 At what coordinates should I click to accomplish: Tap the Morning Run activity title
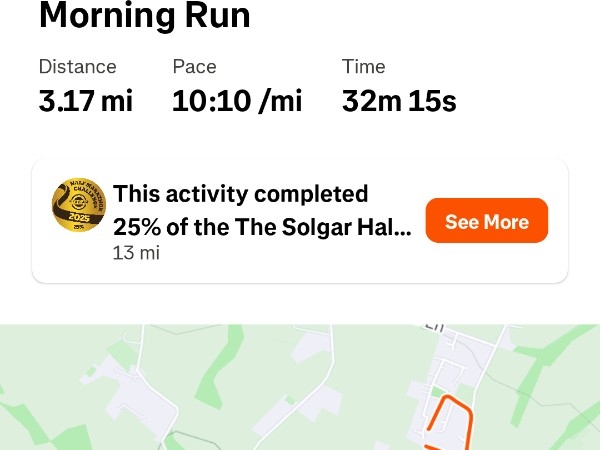[x=144, y=16]
